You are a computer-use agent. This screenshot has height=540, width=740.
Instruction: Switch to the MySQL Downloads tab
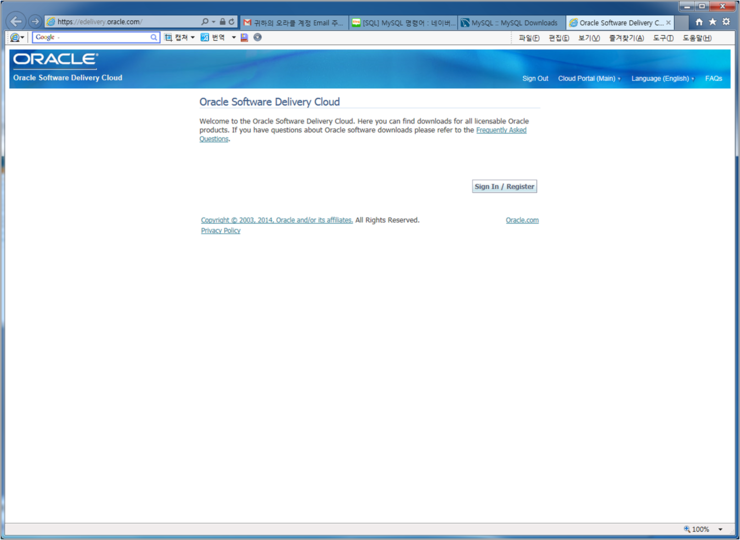click(x=512, y=23)
